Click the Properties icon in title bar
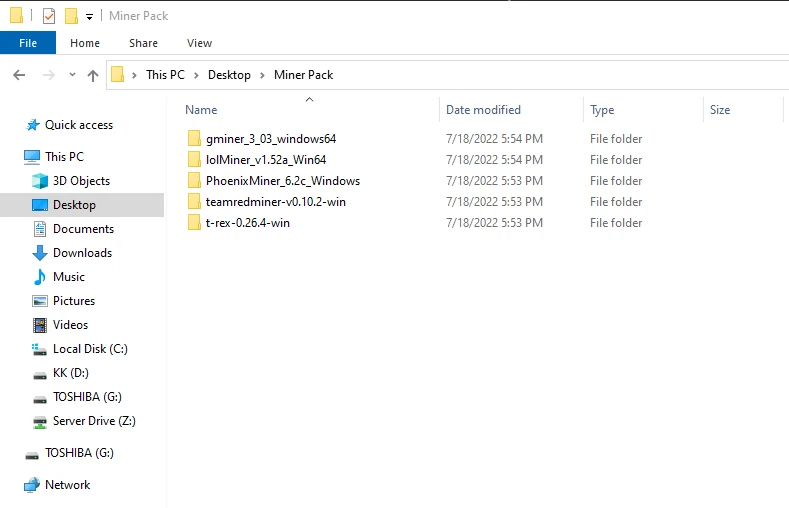The width and height of the screenshot is (789, 508). tap(49, 16)
